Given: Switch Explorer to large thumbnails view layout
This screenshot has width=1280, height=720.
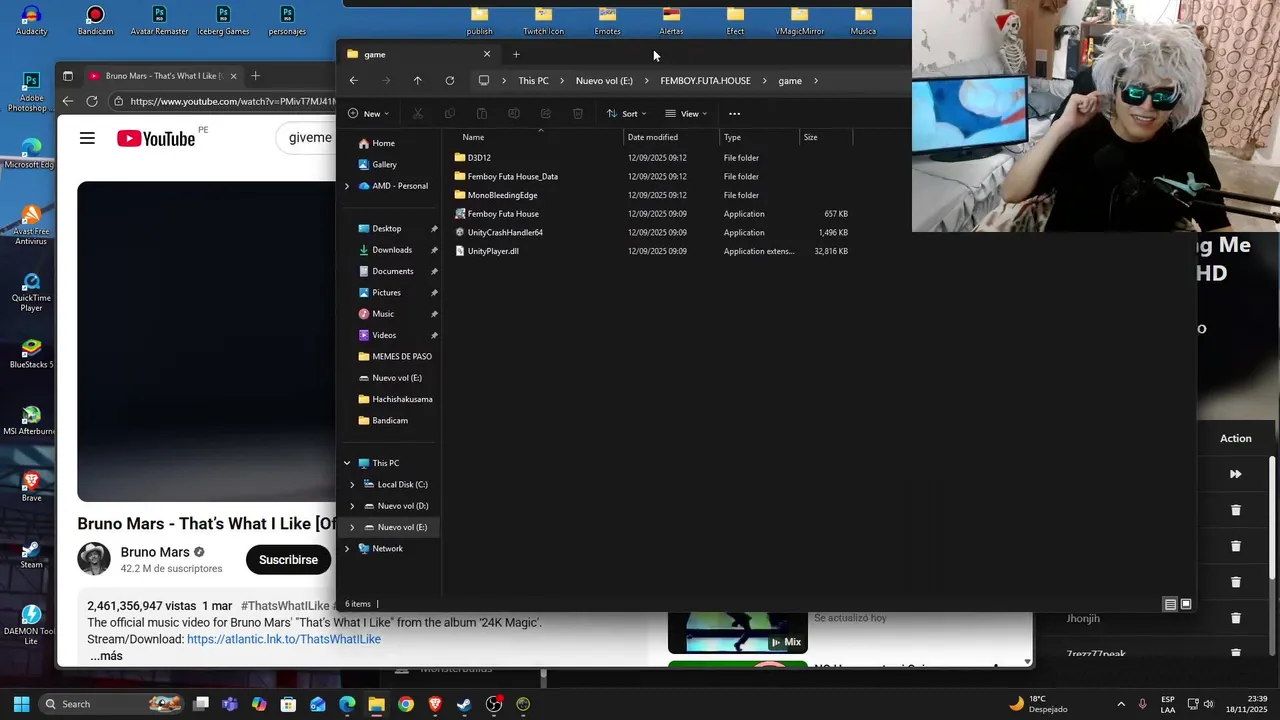Looking at the screenshot, I should pos(1186,604).
